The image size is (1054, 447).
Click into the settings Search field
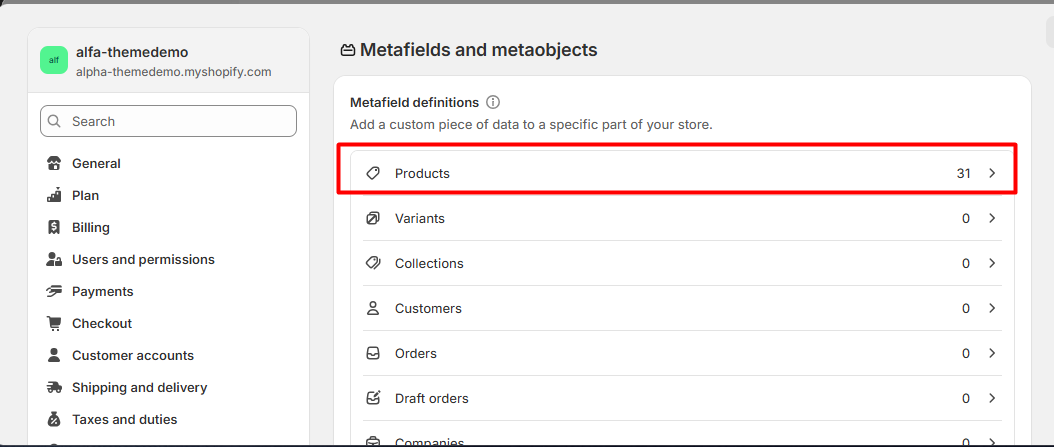point(168,121)
